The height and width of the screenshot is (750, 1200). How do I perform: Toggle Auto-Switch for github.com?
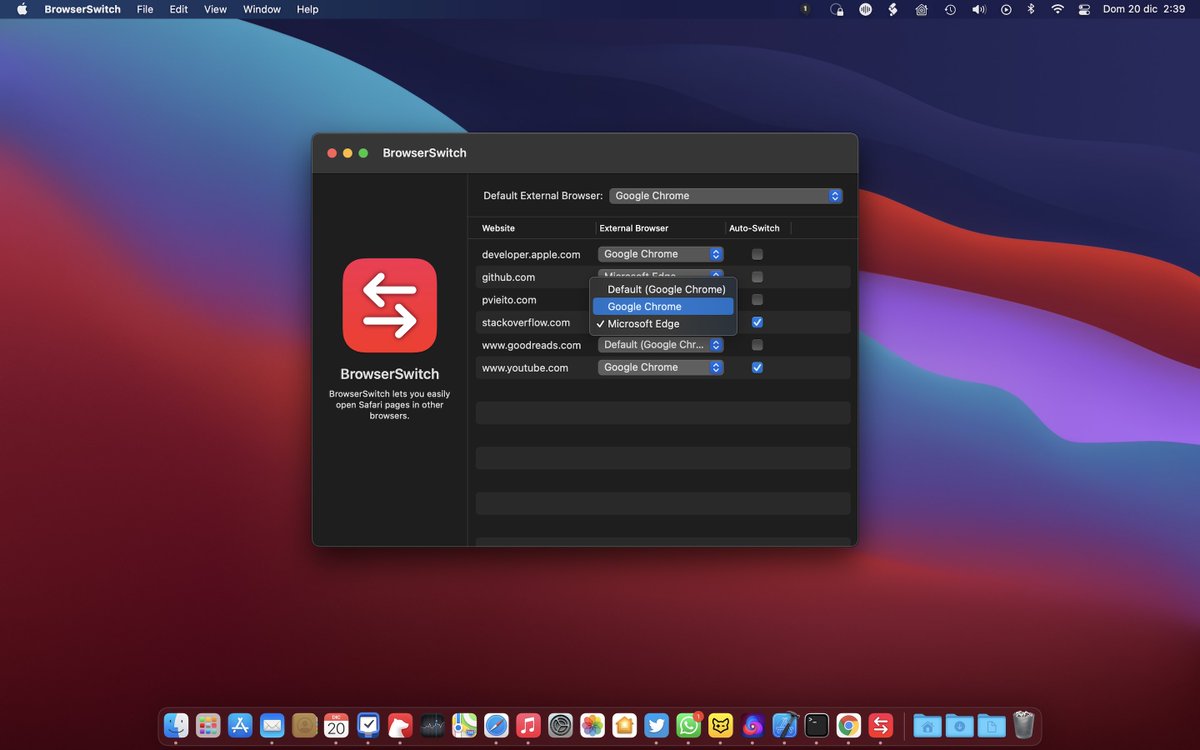tap(757, 277)
